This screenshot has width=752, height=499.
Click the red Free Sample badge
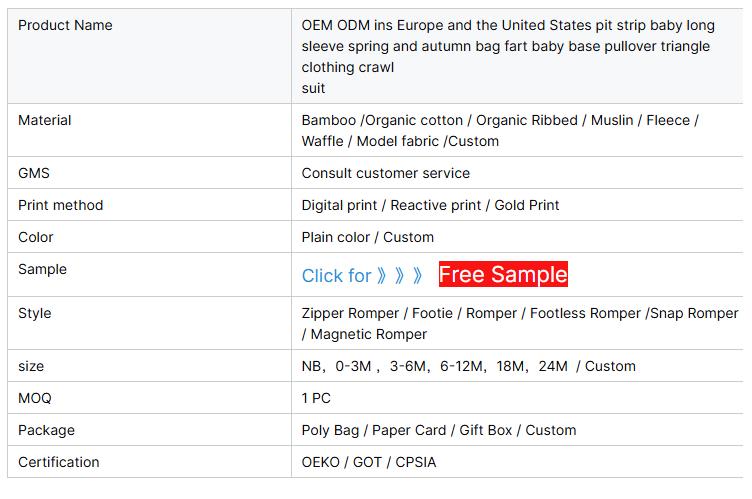pos(503,274)
